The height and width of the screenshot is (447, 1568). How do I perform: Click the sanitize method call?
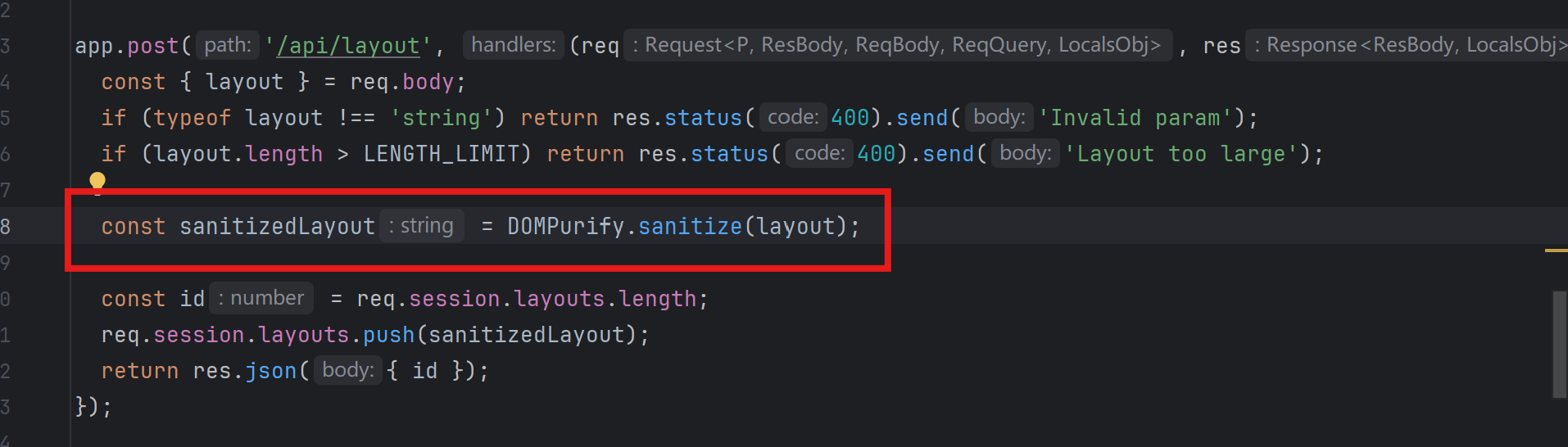pyautogui.click(x=690, y=227)
